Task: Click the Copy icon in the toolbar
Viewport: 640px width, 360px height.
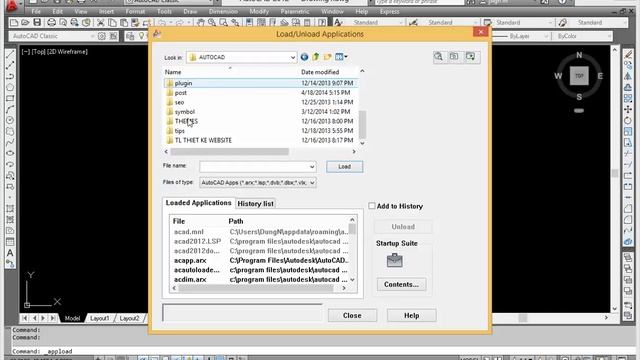Action: pos(112,23)
